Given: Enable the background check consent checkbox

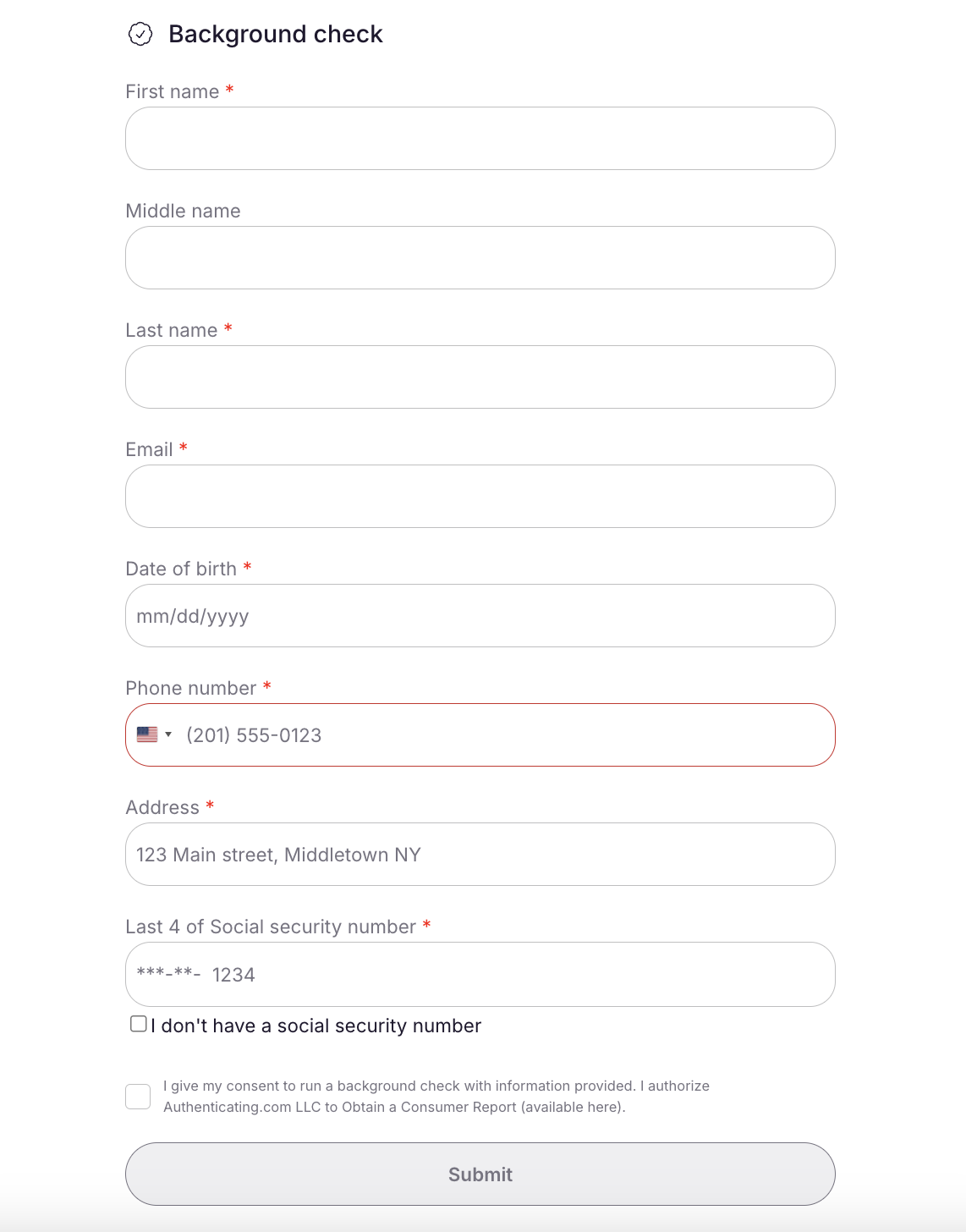Looking at the screenshot, I should click(x=138, y=1095).
